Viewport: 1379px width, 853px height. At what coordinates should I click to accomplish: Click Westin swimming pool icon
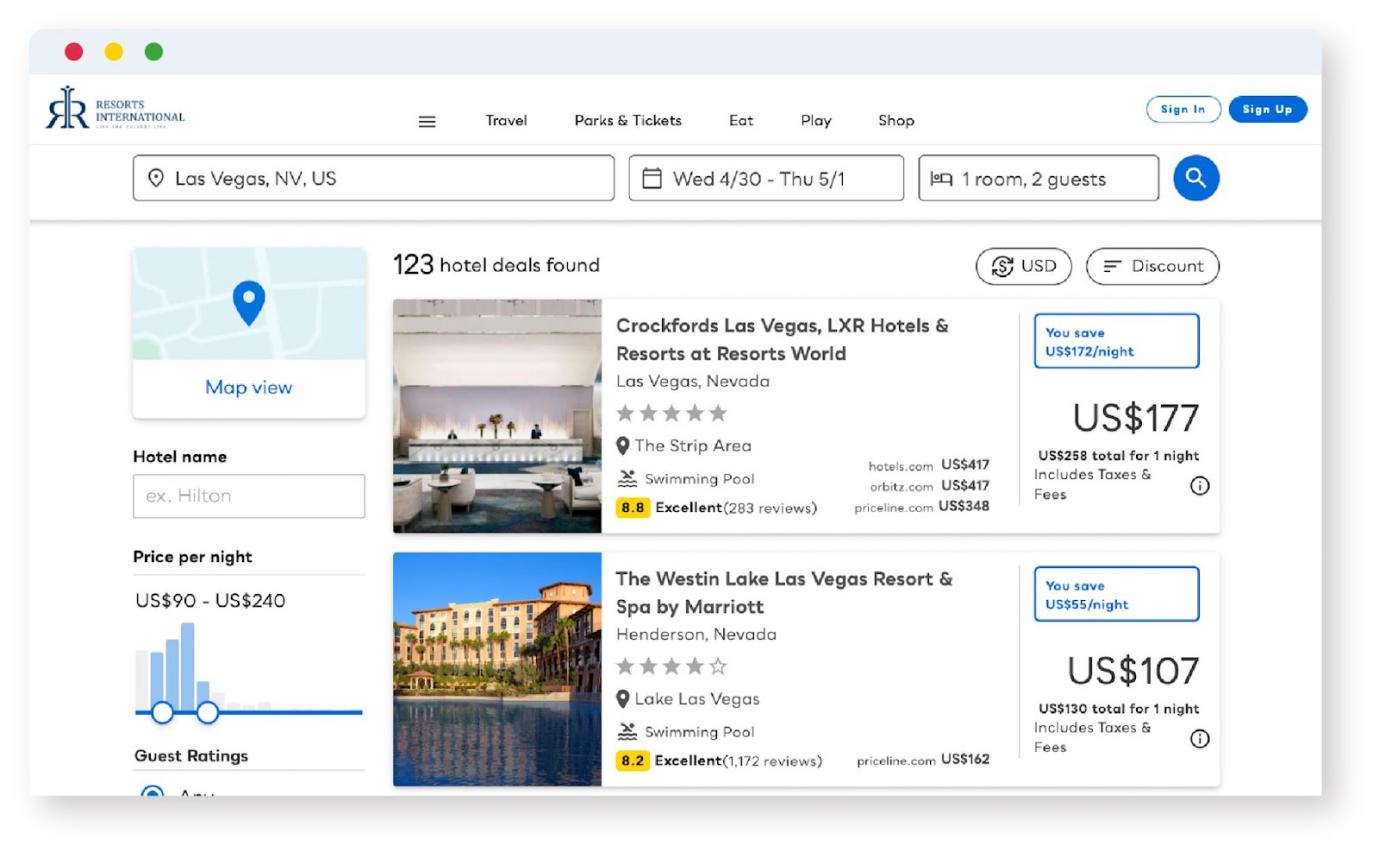[x=627, y=732]
